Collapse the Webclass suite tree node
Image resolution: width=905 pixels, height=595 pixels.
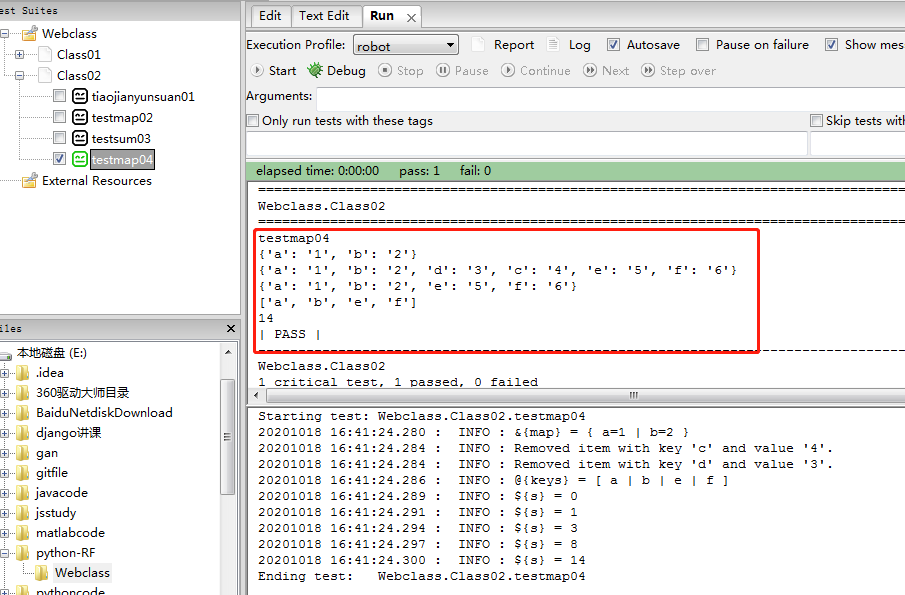tap(4, 33)
